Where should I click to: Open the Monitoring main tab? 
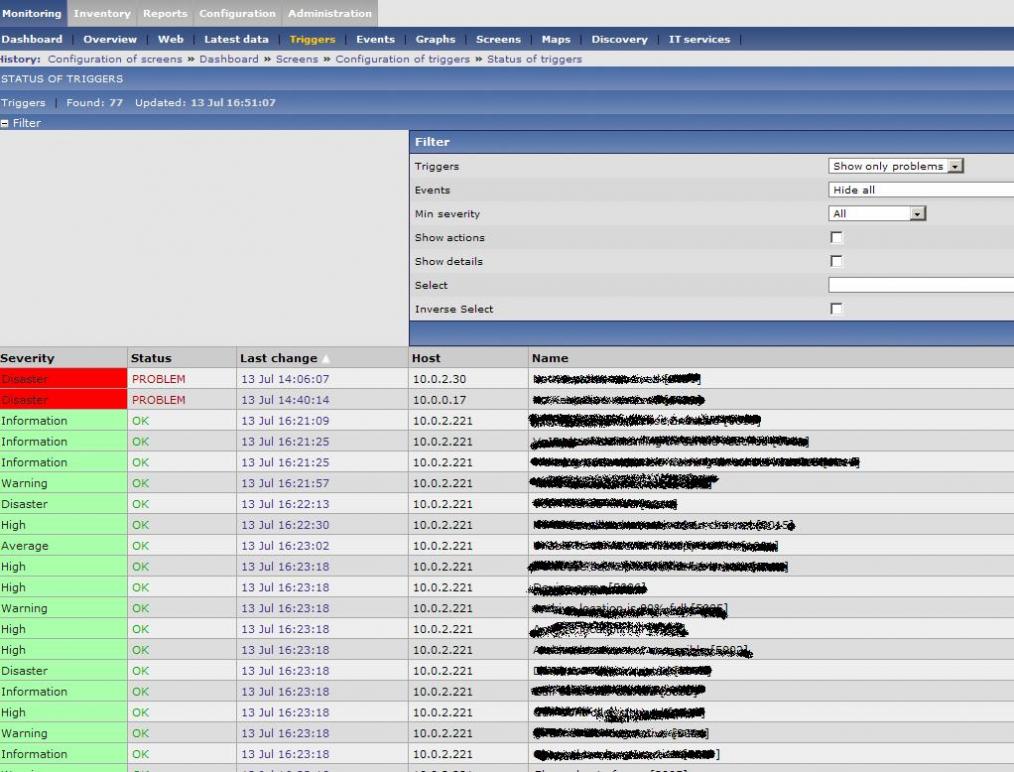32,13
